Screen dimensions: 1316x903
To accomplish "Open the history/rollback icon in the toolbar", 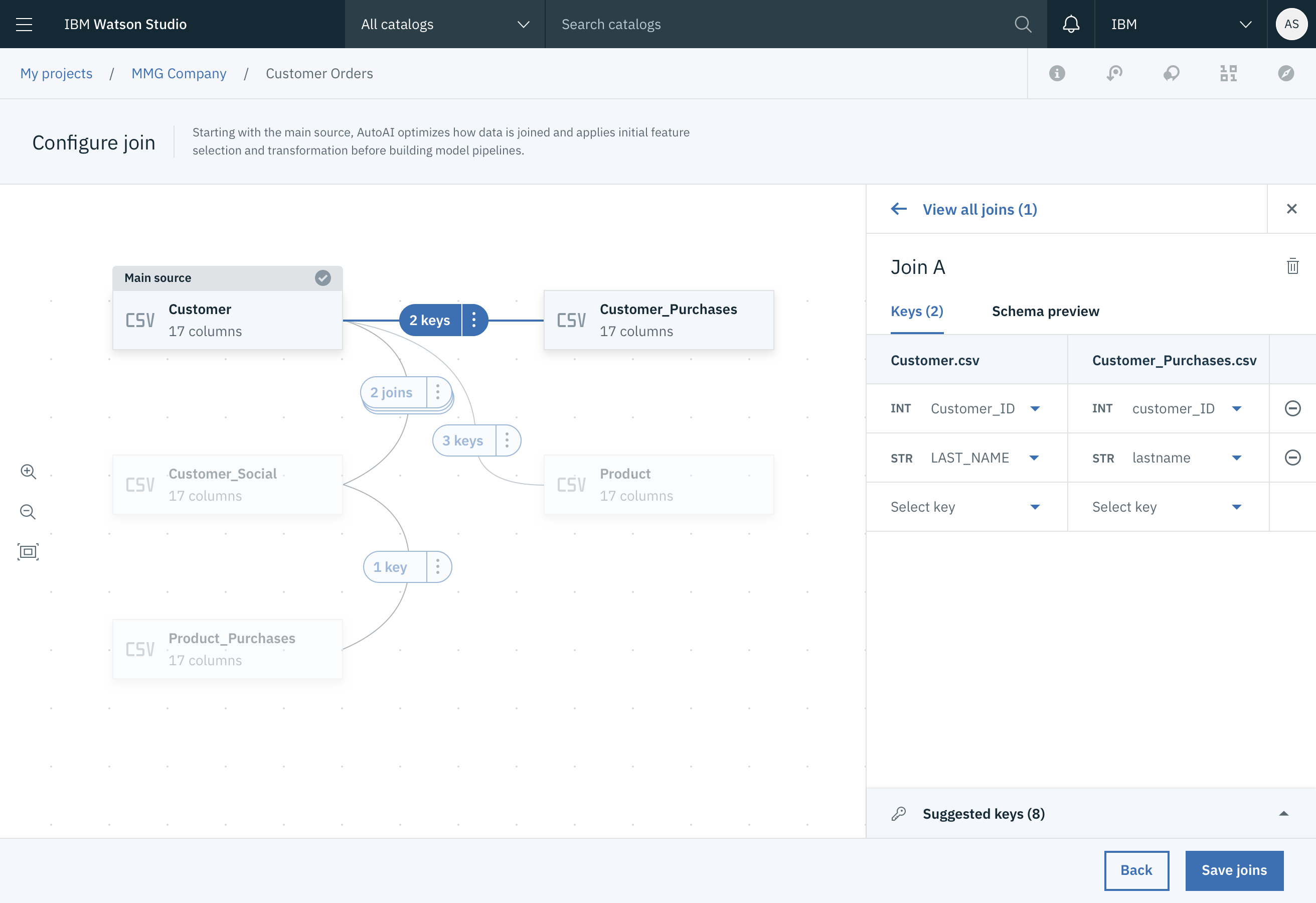I will [x=1114, y=73].
